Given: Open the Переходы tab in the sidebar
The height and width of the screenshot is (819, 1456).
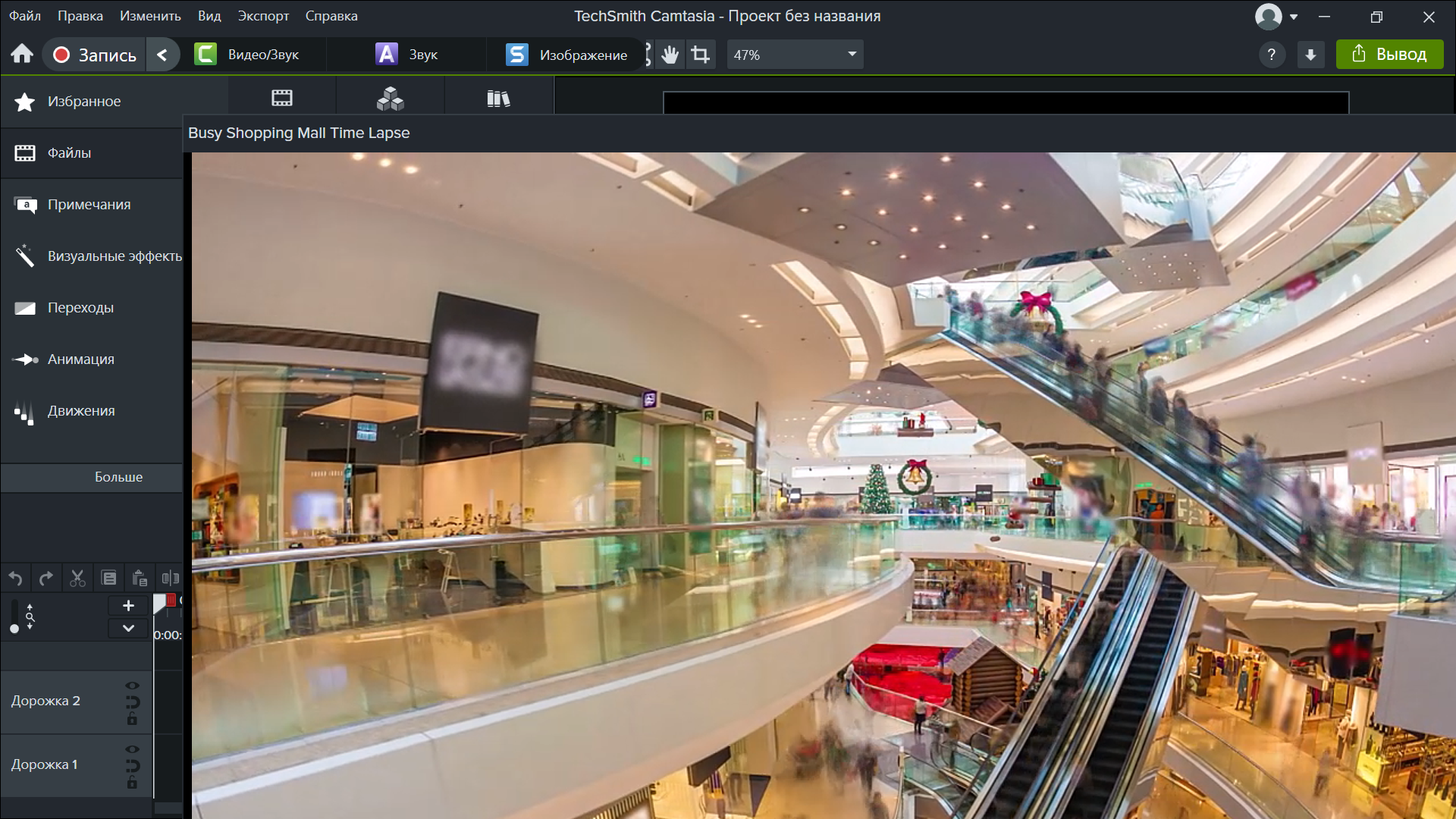Looking at the screenshot, I should click(80, 308).
